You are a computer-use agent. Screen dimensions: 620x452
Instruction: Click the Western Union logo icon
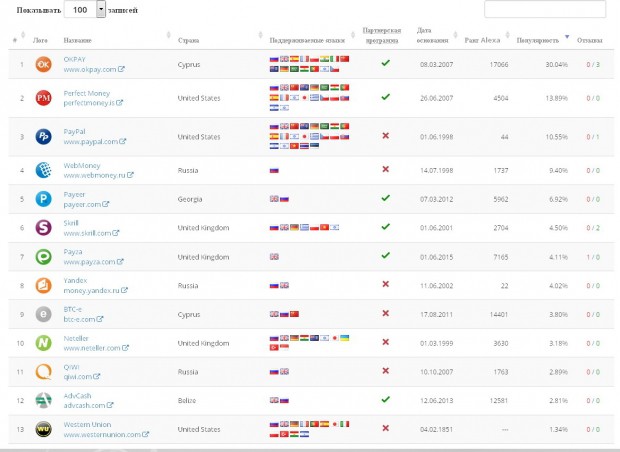tap(43, 429)
